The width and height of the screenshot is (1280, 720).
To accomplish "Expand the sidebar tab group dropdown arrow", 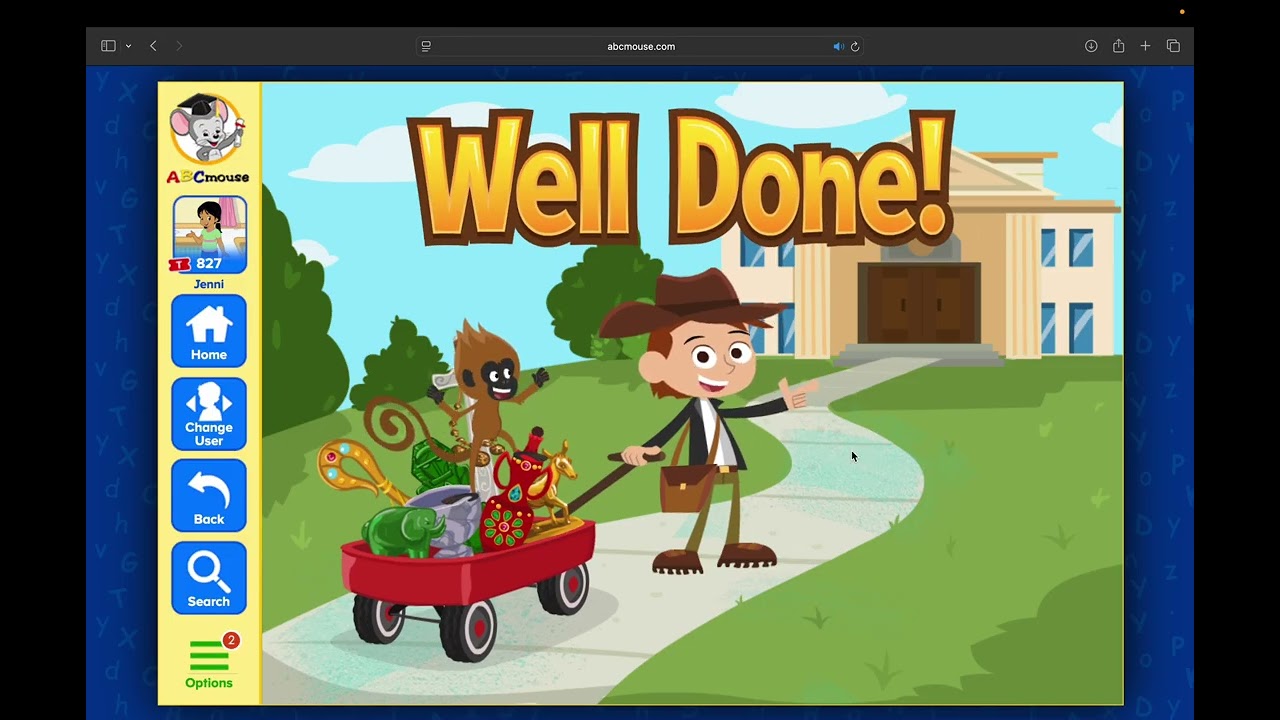I will coord(128,46).
